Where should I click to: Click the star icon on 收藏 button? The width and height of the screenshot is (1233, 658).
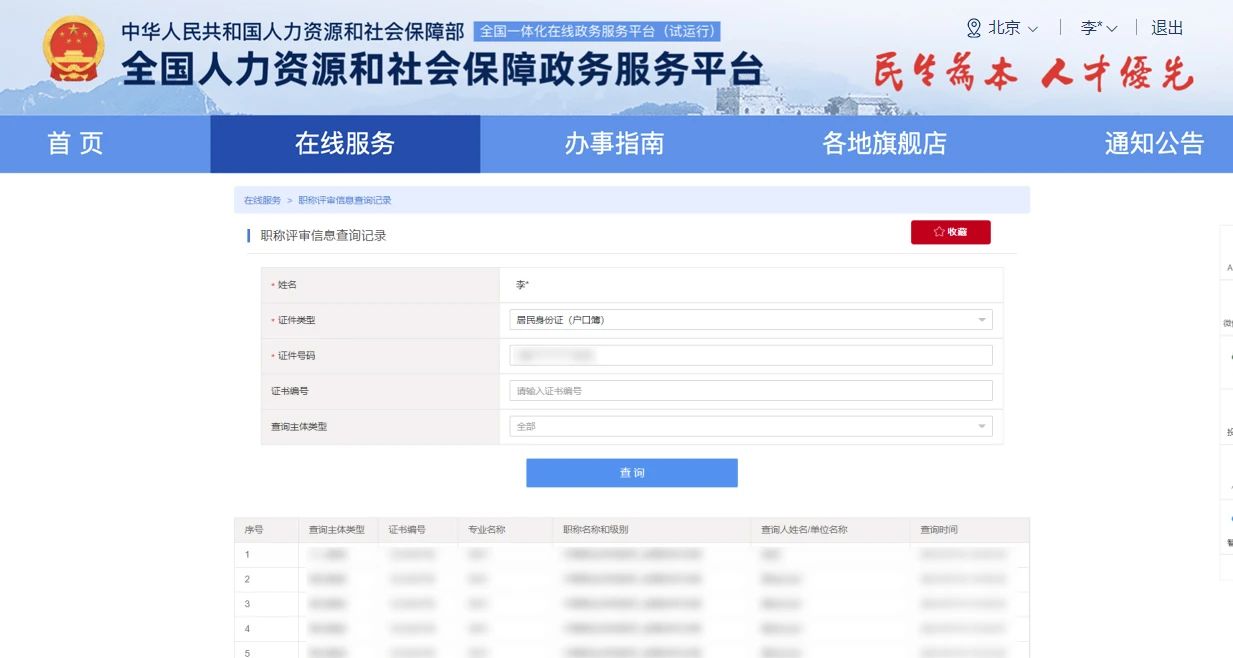pyautogui.click(x=938, y=232)
